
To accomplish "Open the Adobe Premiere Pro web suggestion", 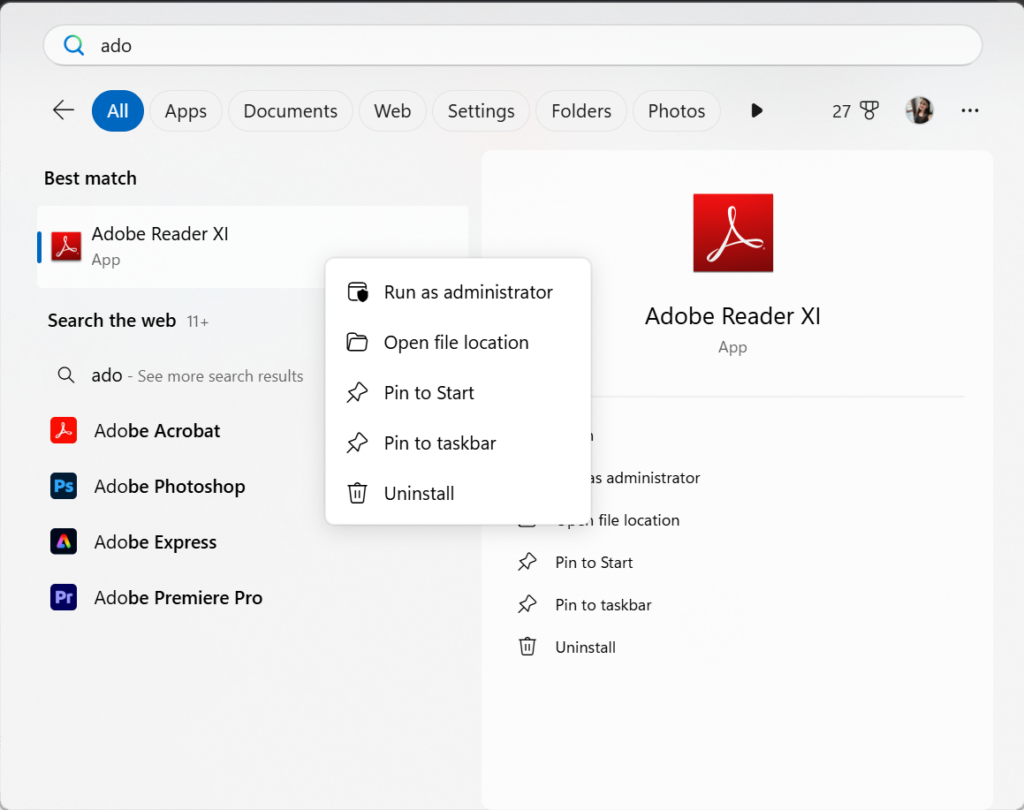I will point(178,597).
